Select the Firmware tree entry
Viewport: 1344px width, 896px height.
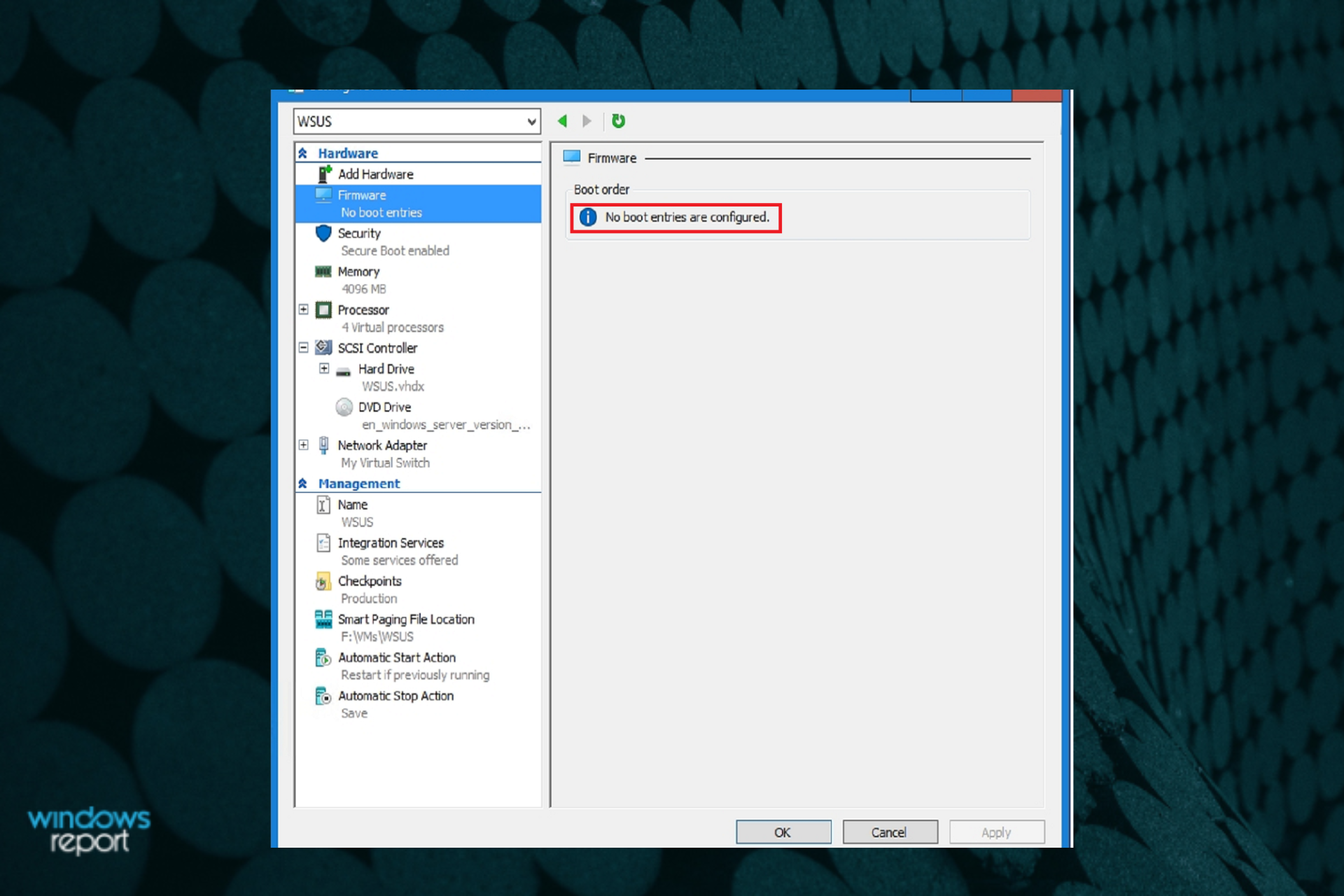[x=419, y=204]
